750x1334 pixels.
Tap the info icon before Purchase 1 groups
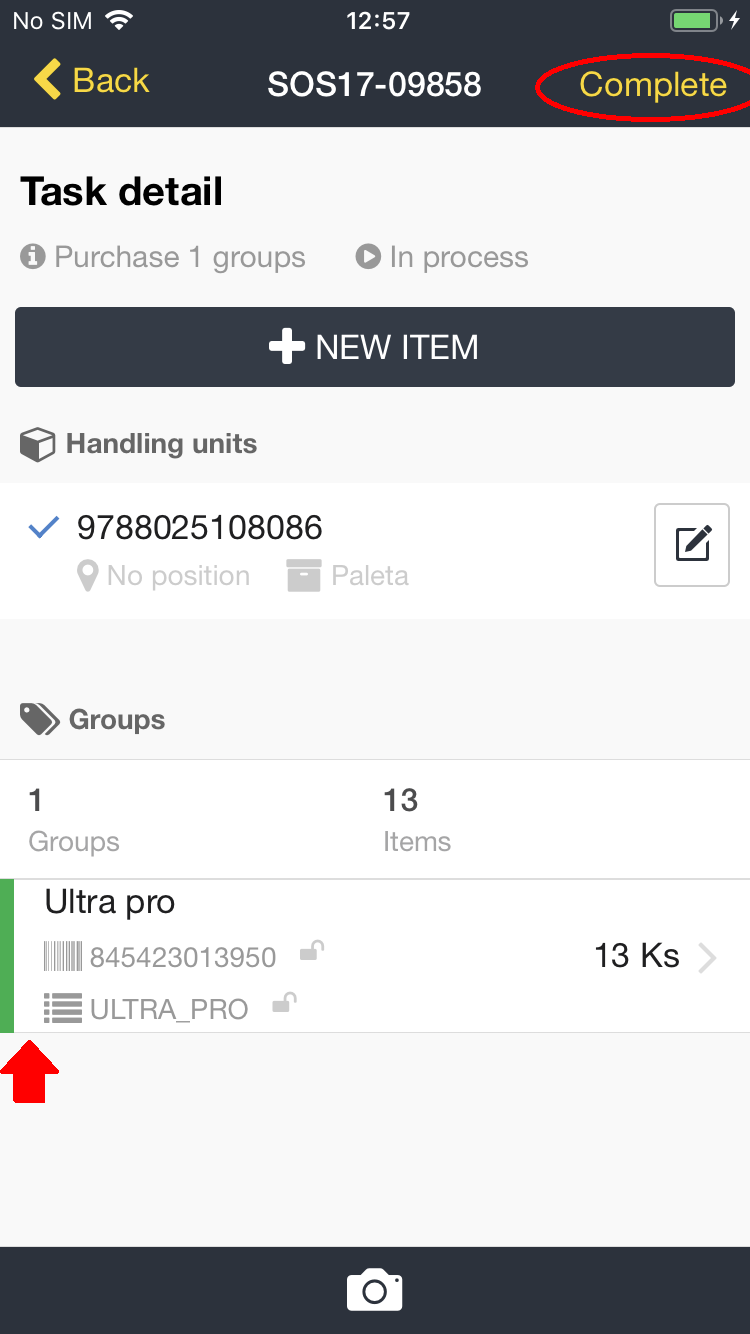point(33,257)
